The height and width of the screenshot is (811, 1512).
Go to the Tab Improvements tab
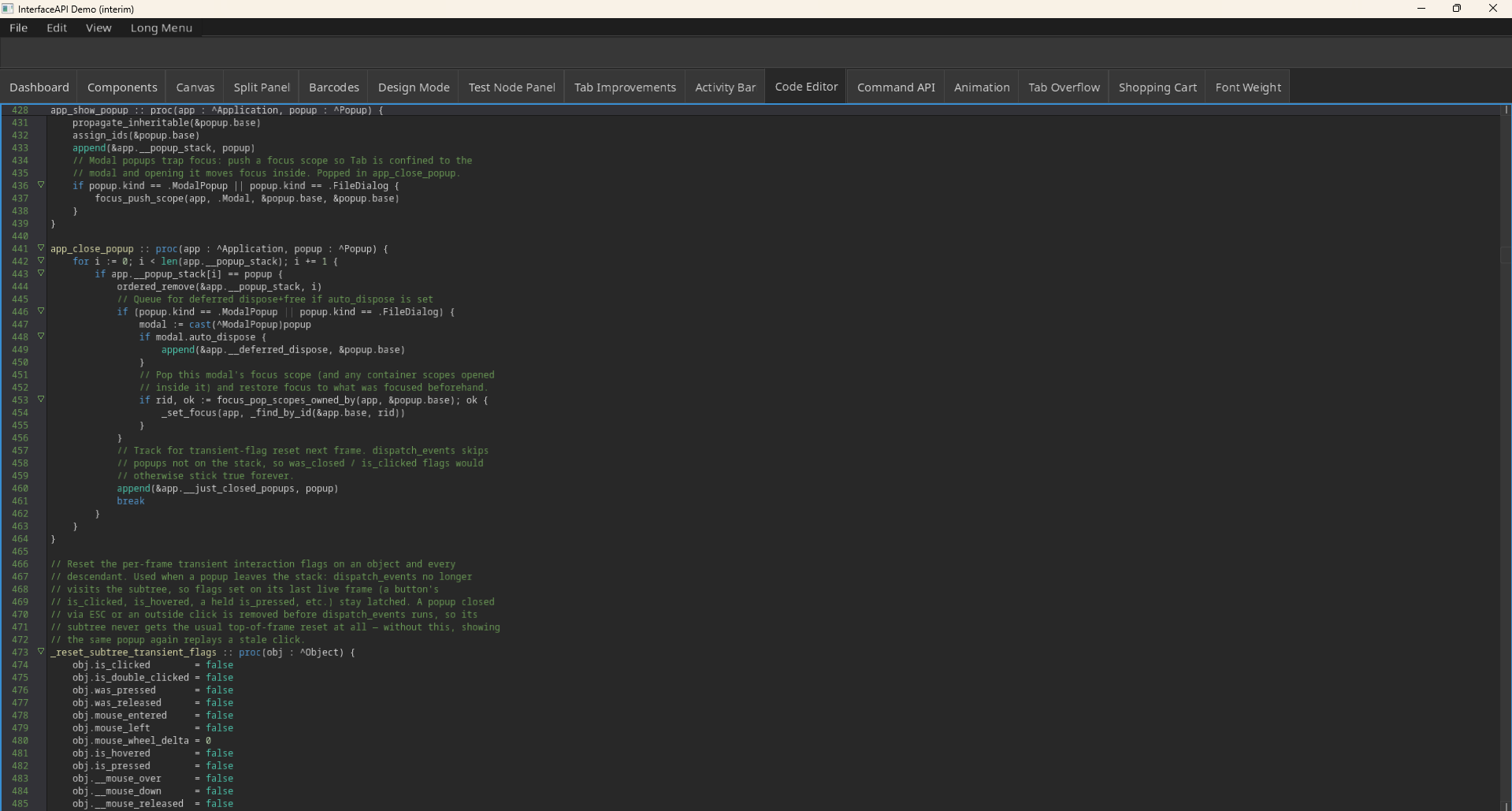(625, 87)
